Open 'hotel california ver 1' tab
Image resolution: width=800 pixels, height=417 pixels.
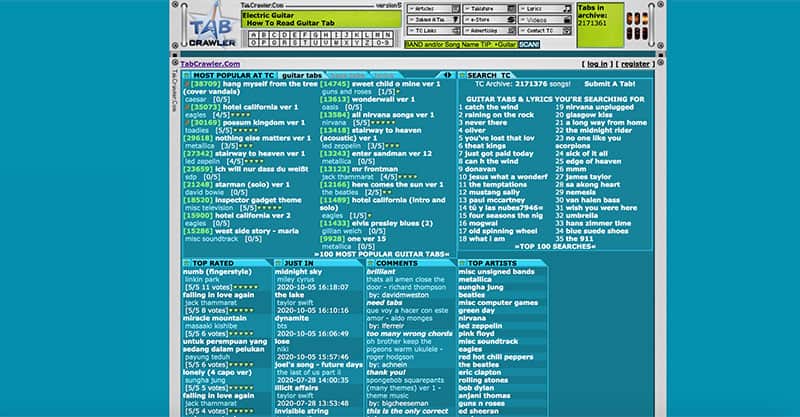click(x=260, y=107)
